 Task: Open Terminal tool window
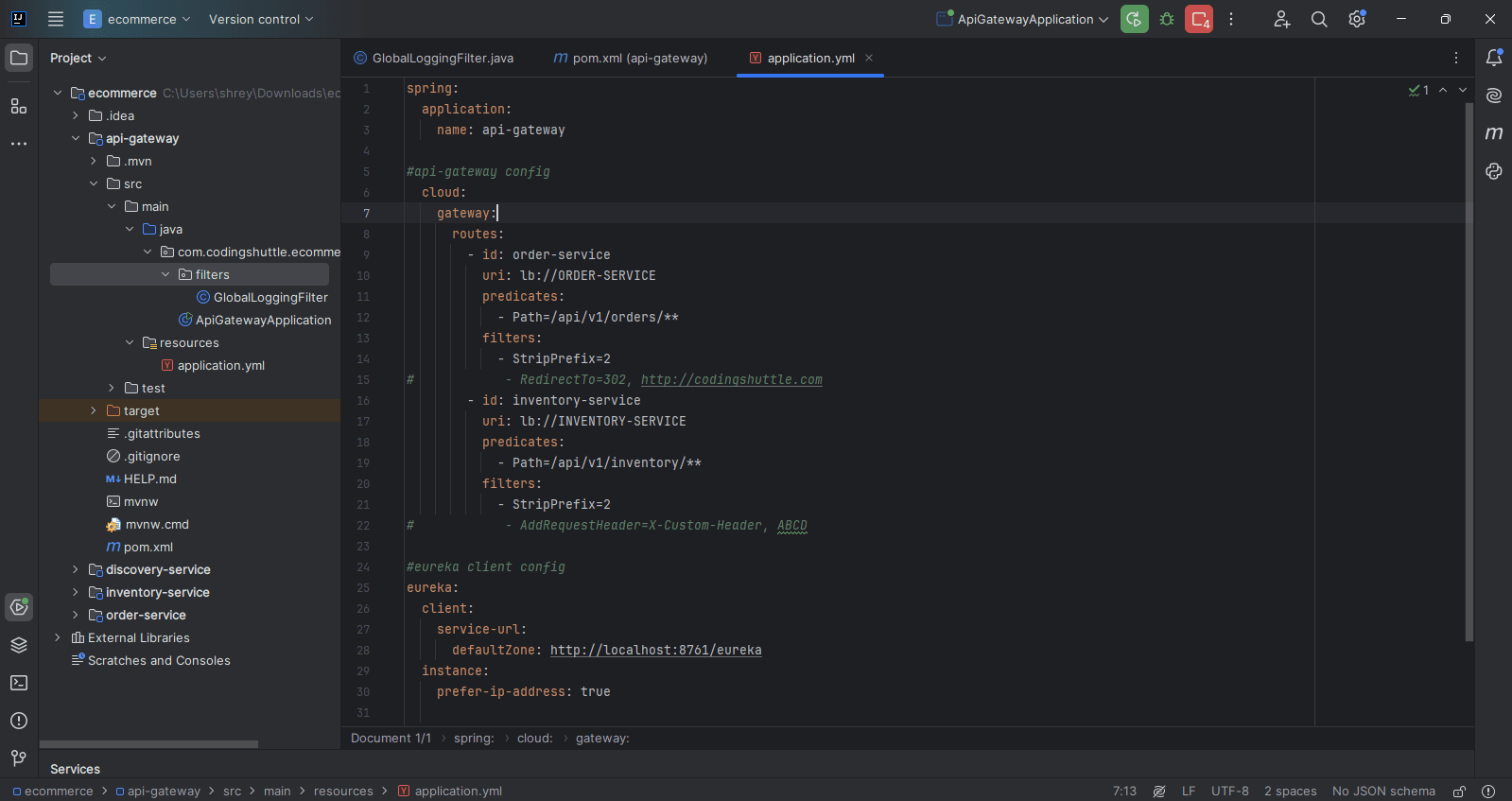19,683
